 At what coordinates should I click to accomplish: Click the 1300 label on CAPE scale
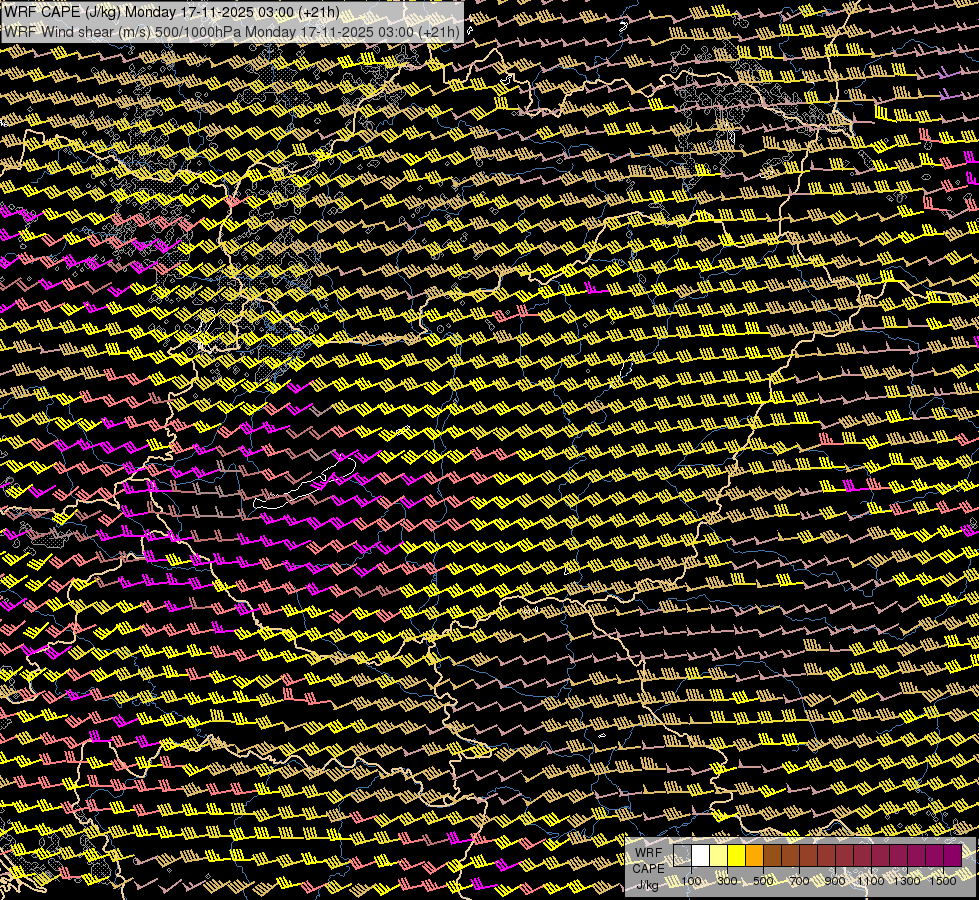(907, 881)
